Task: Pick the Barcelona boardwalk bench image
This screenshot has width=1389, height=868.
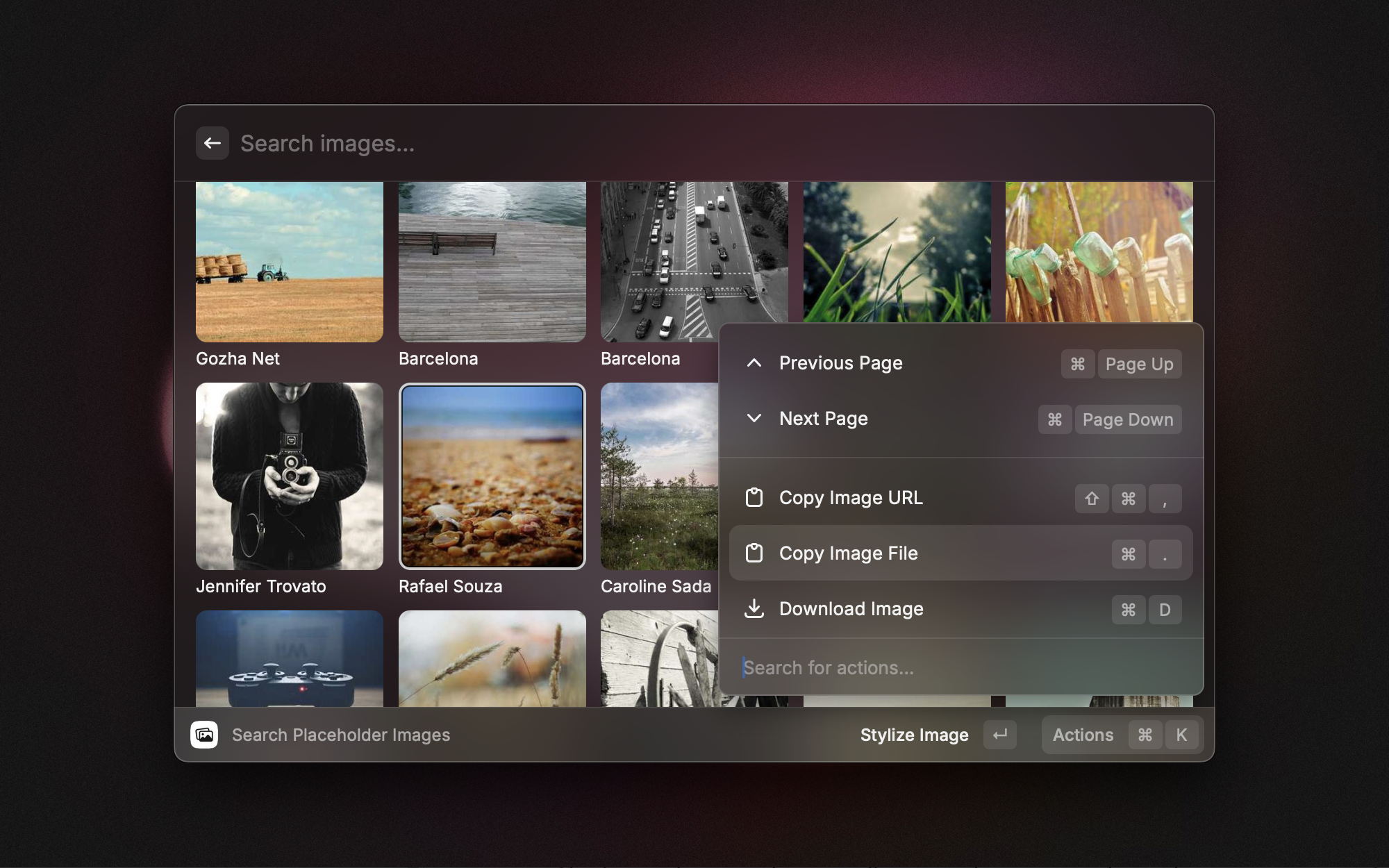Action: (x=492, y=262)
